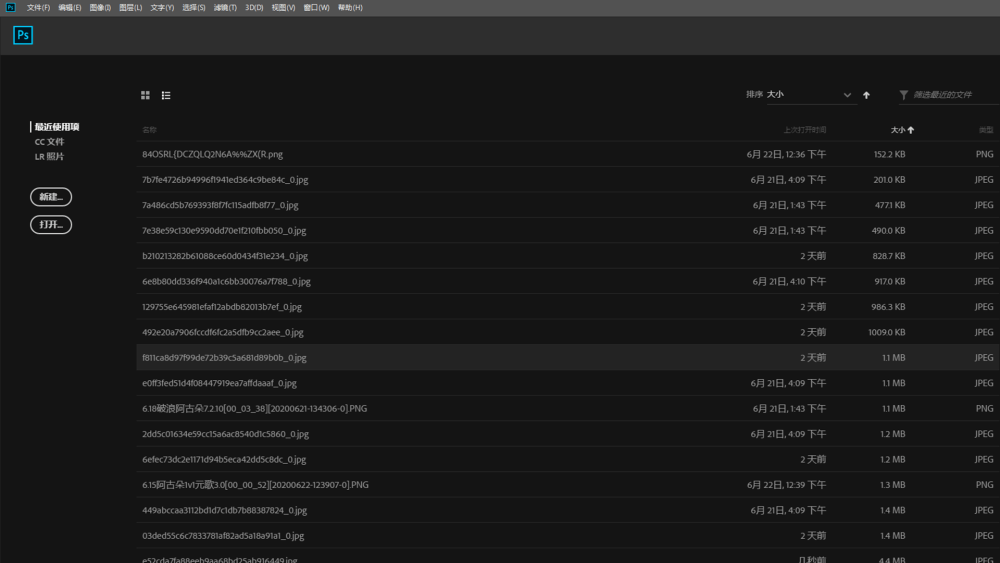
Task: Click the filter funnel icon
Action: click(x=904, y=95)
